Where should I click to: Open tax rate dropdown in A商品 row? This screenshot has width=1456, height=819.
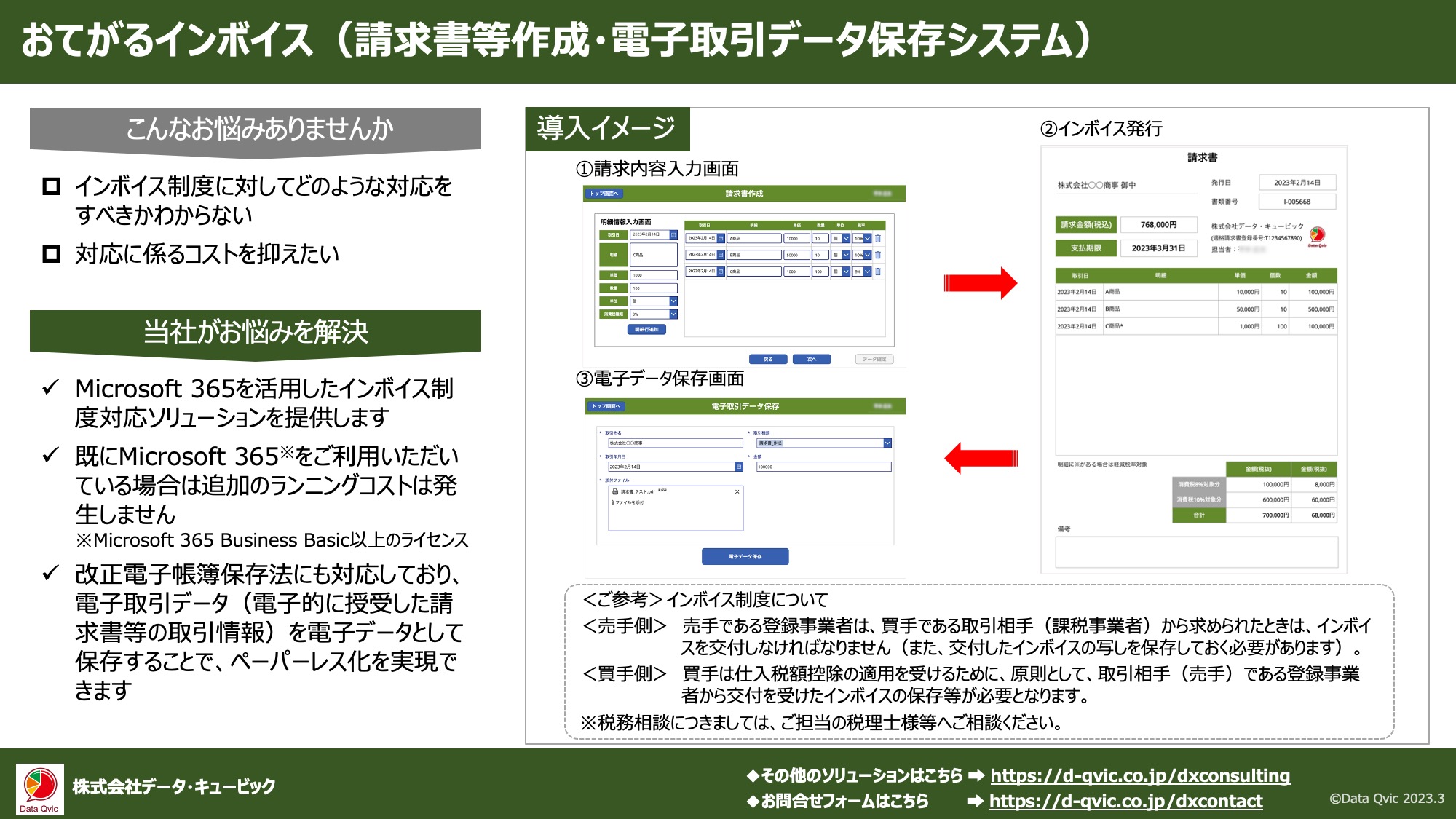867,238
